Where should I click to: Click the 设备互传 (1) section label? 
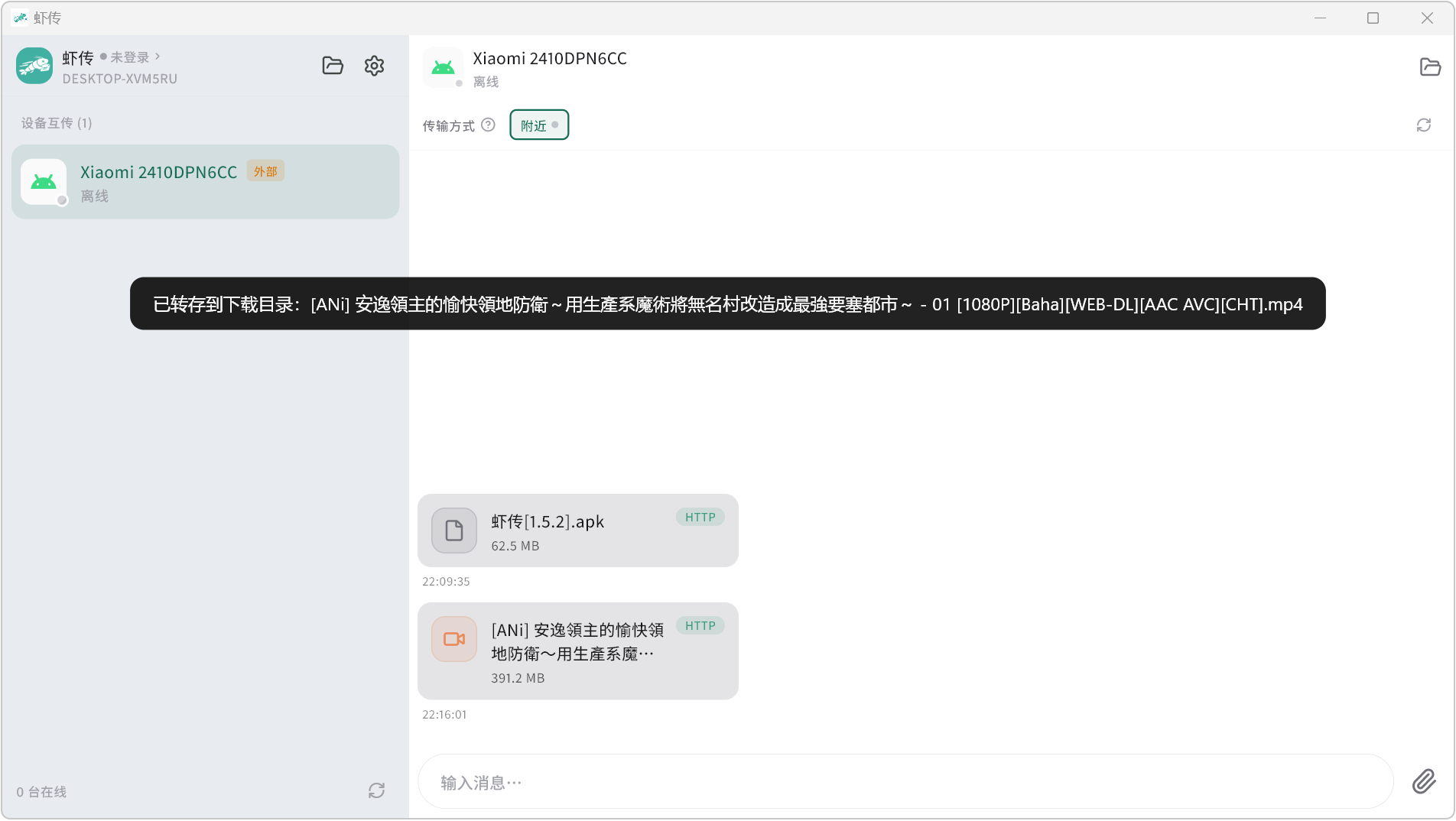[57, 123]
